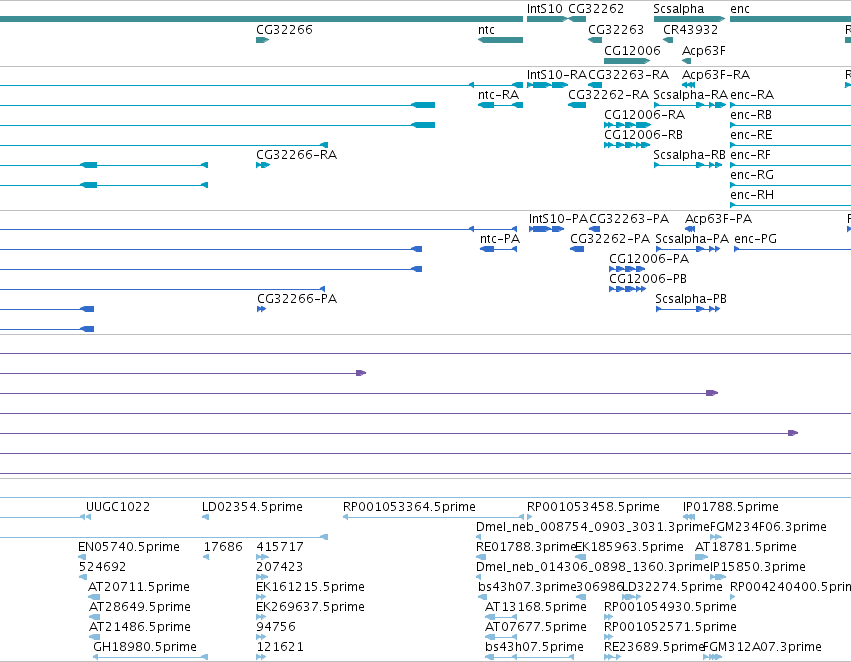Select the Scsalpha gene label

coord(678,9)
